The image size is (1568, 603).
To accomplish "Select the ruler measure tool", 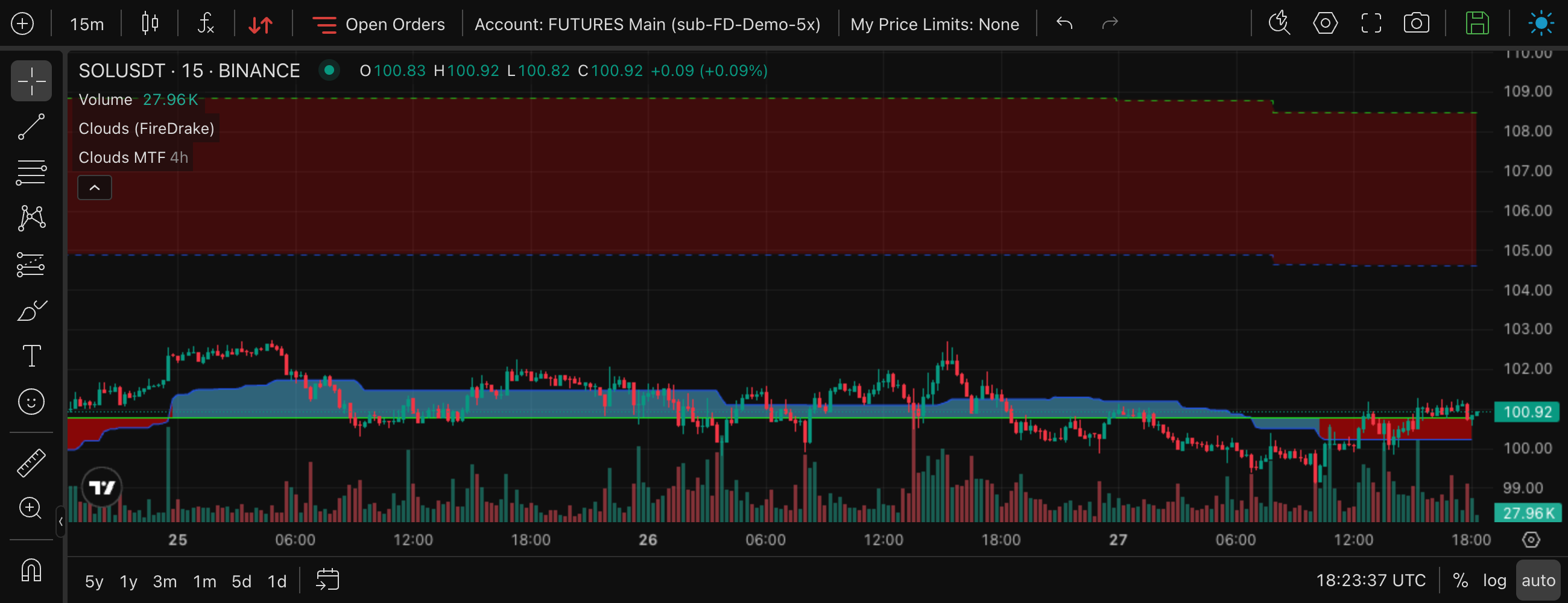I will click(x=31, y=463).
